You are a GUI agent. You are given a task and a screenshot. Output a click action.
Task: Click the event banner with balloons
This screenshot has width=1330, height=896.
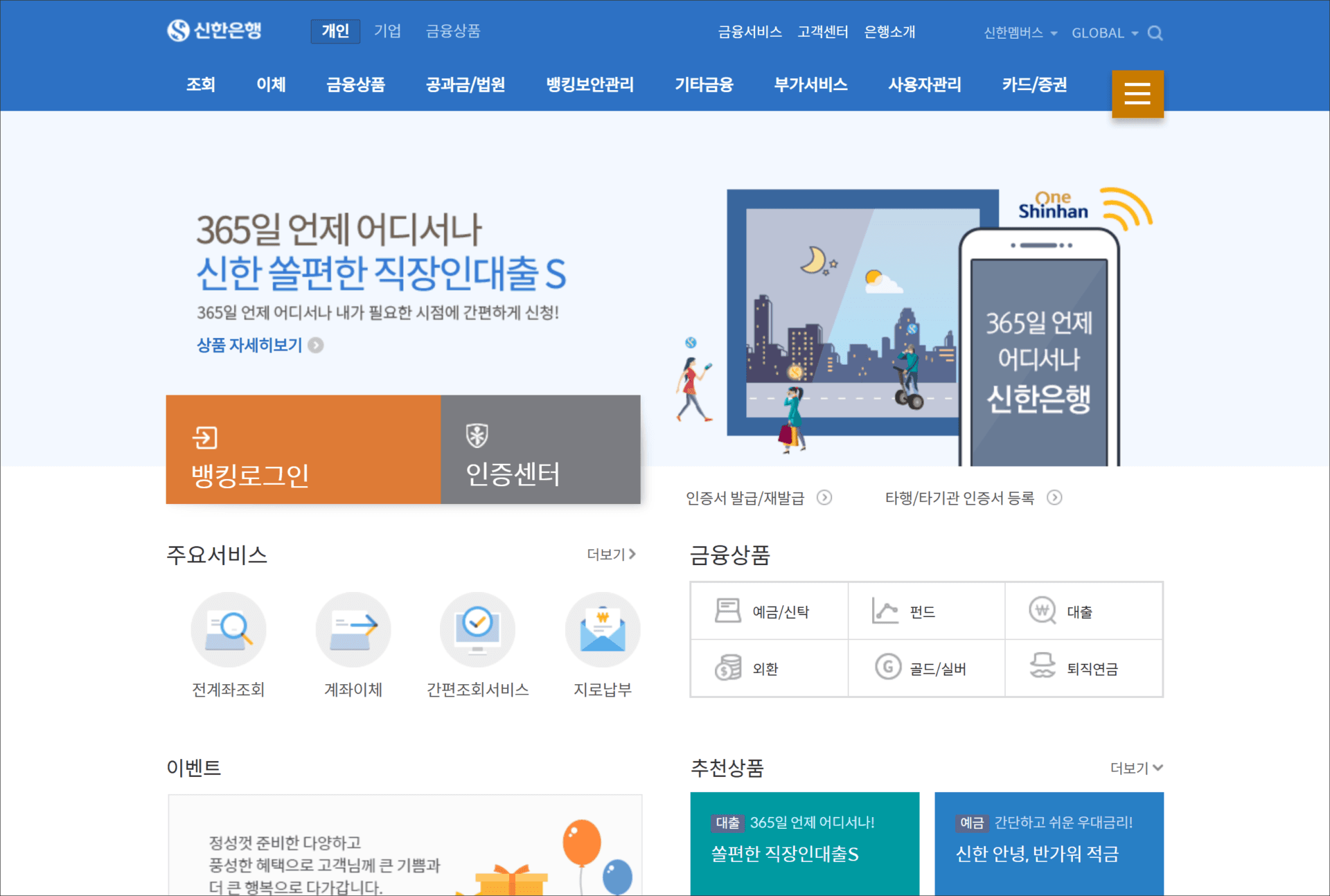point(405,845)
